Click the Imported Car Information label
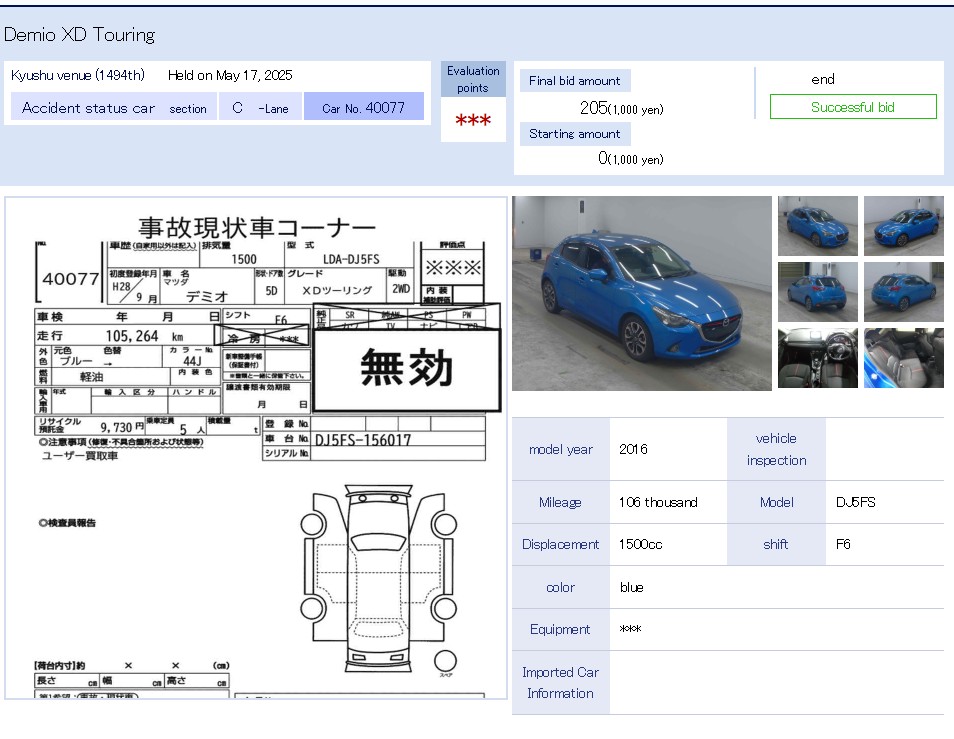This screenshot has width=954, height=739. pyautogui.click(x=560, y=682)
